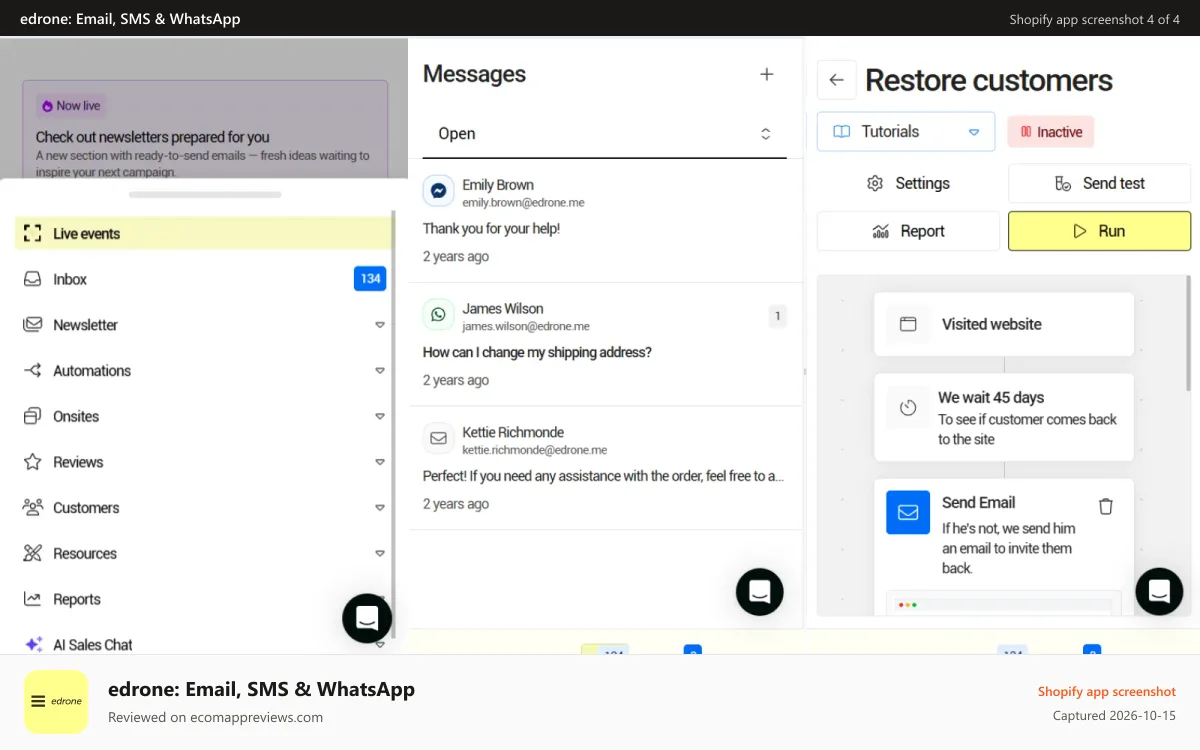Run the Restore customers automation
This screenshot has width=1200, height=750.
pos(1100,231)
